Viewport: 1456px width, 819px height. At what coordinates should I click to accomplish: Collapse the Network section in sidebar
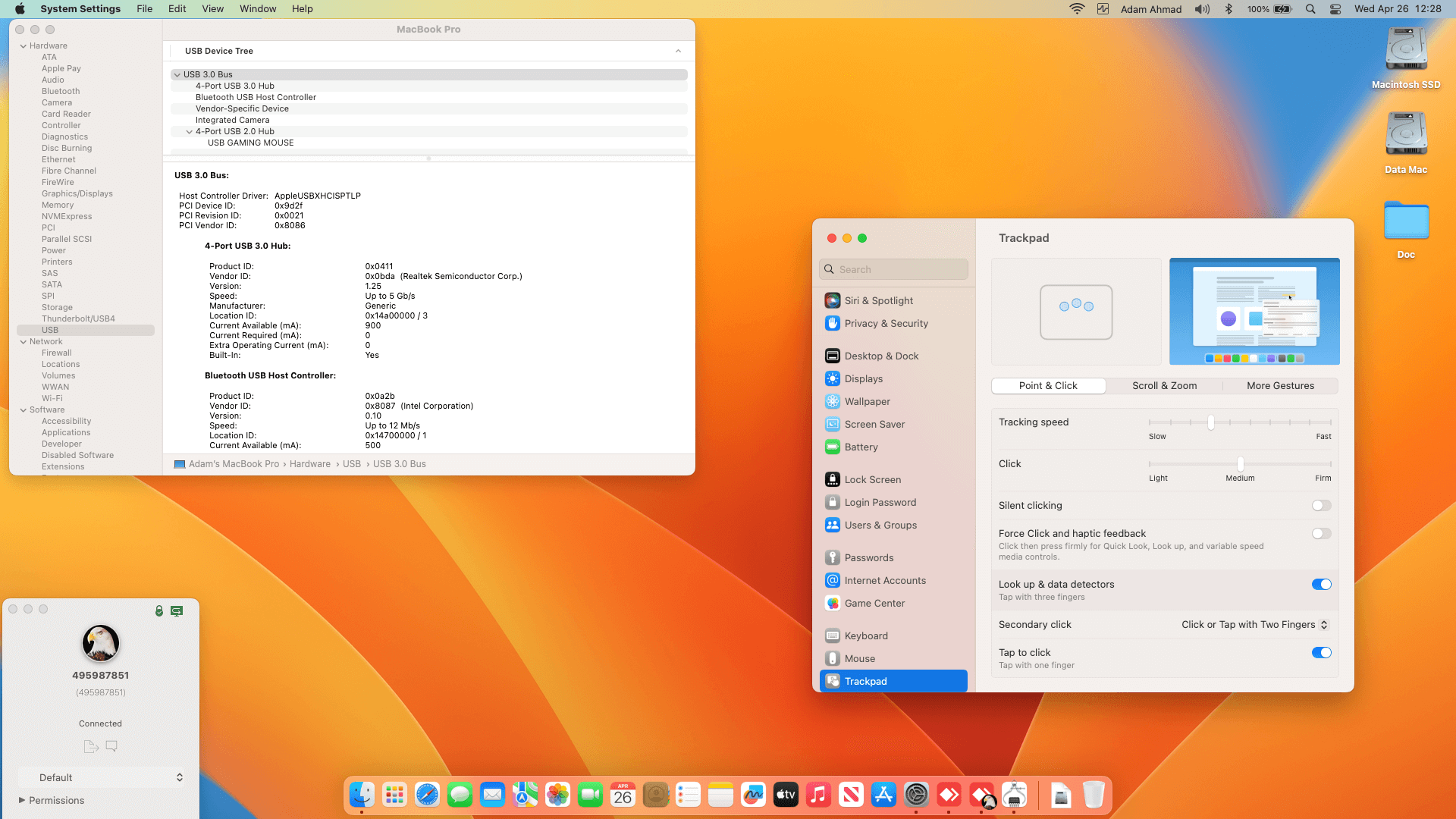(23, 341)
